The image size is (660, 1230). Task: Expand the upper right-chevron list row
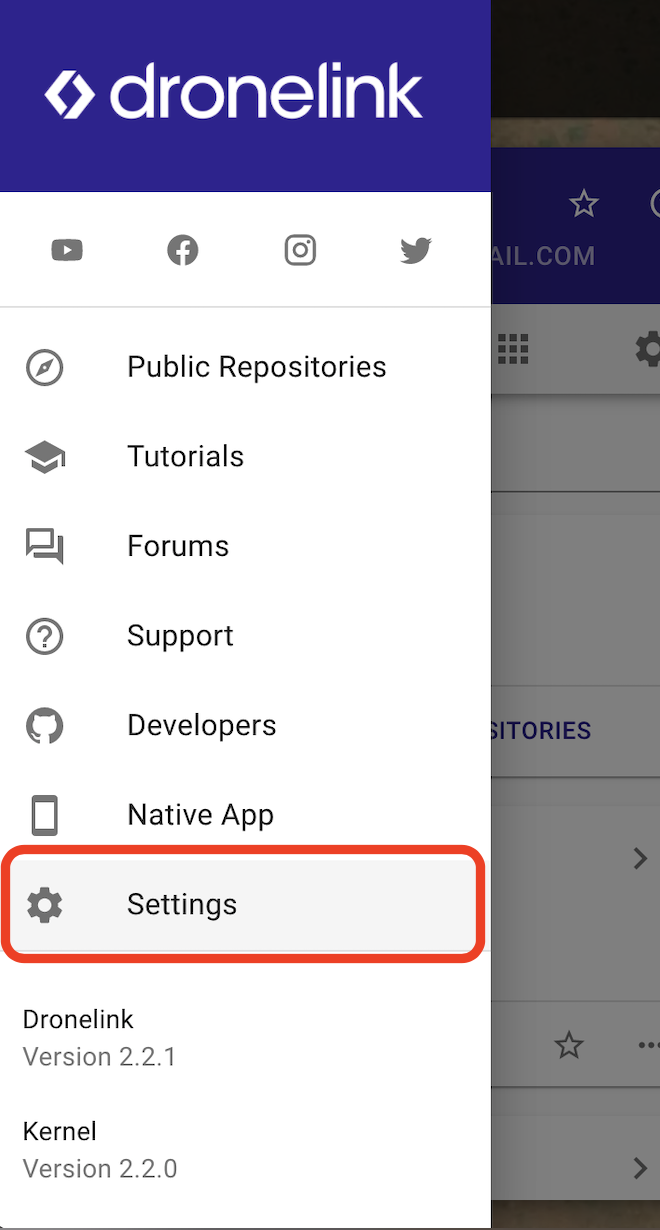coord(640,858)
